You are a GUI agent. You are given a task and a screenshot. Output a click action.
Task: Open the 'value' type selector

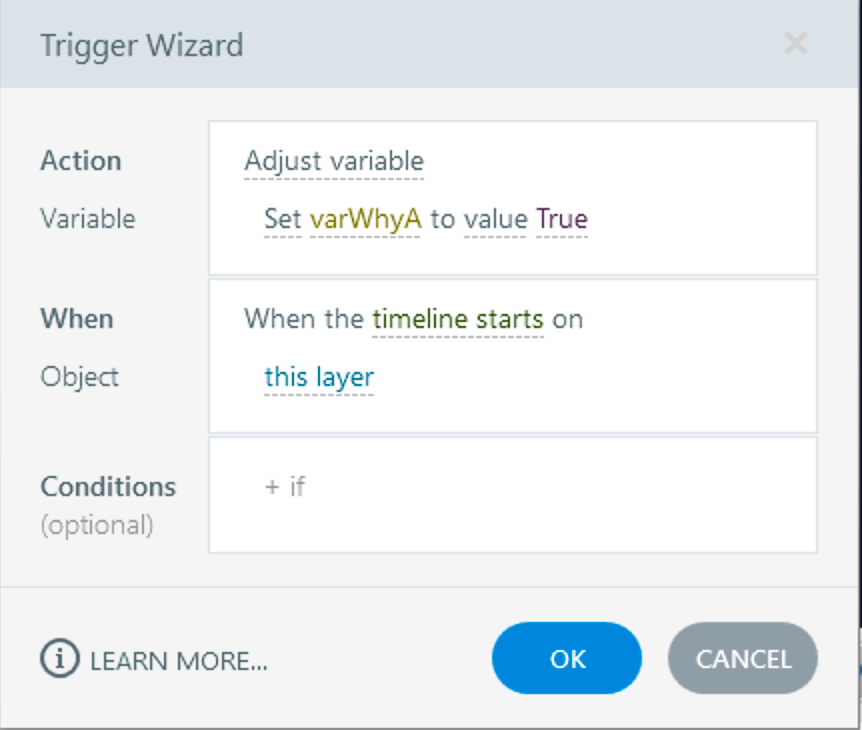(495, 220)
